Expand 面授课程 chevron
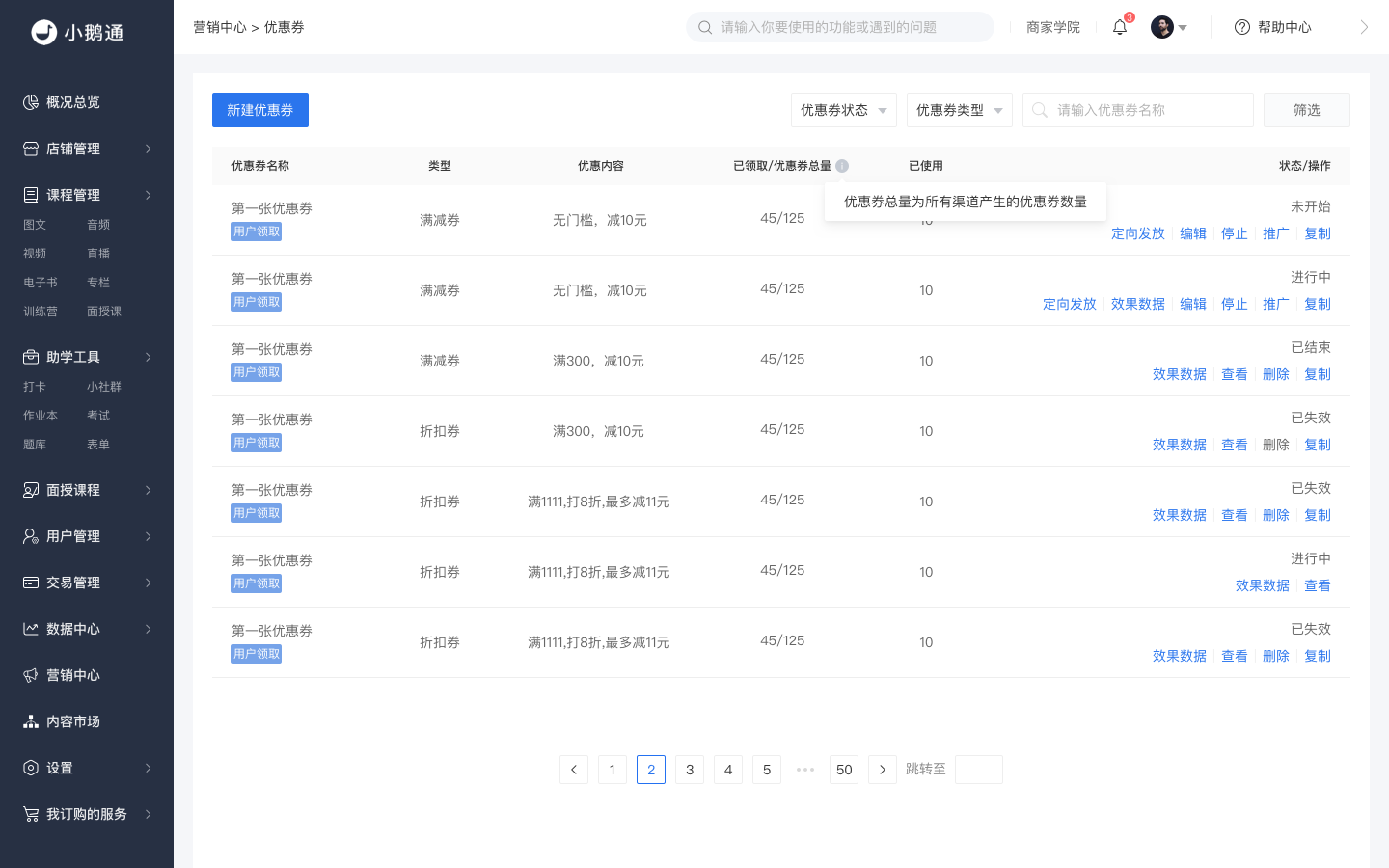Screen dimensions: 1389x868 (149, 490)
